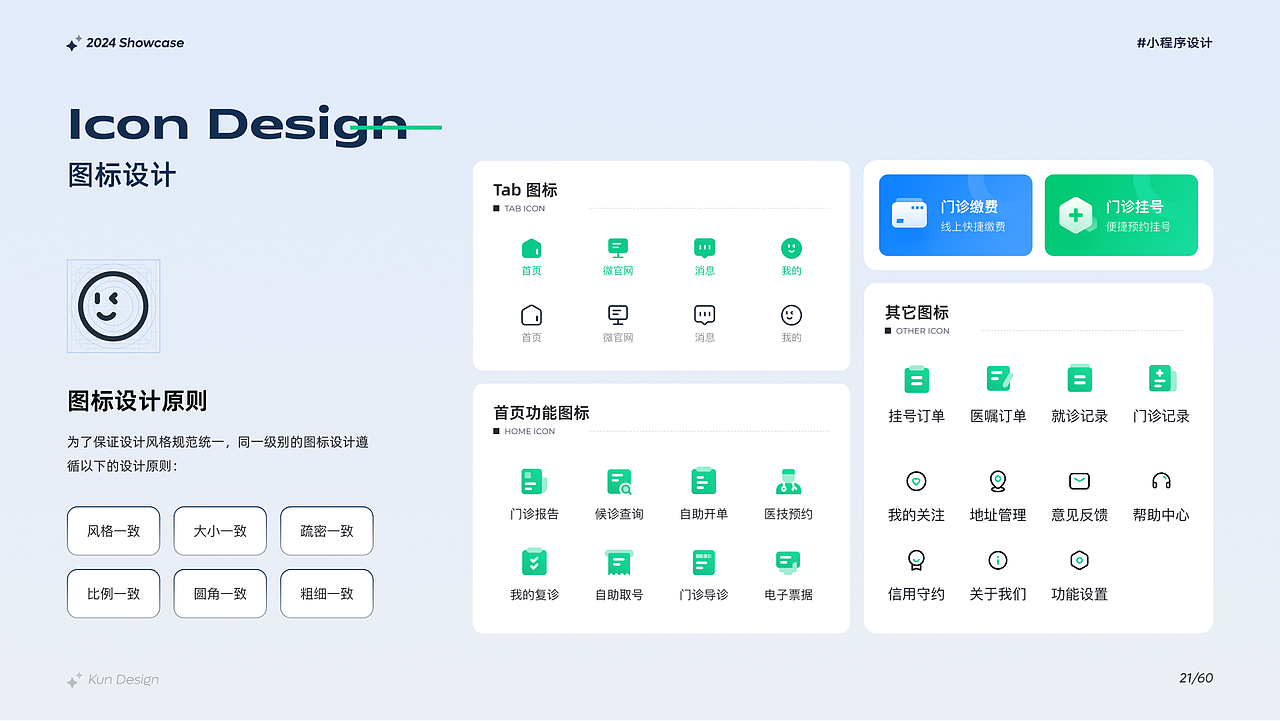This screenshot has height=721, width=1280.
Task: Open the 意见反馈 envelope icon
Action: (1079, 481)
